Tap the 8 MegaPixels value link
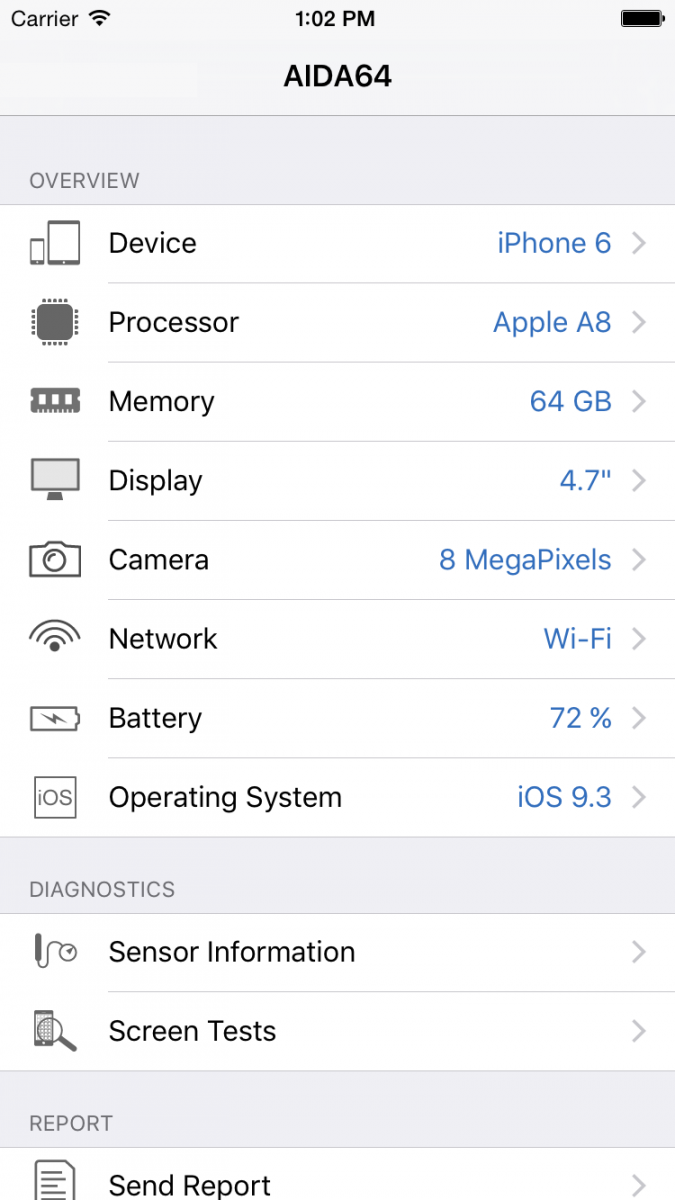The width and height of the screenshot is (675, 1200). 525,559
